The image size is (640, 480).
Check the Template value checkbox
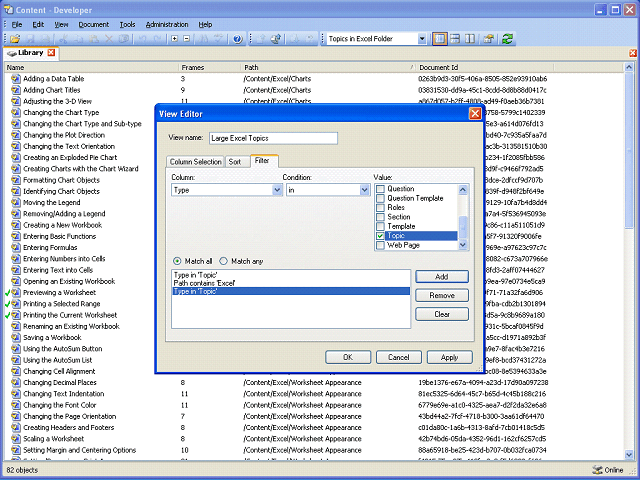(x=380, y=226)
